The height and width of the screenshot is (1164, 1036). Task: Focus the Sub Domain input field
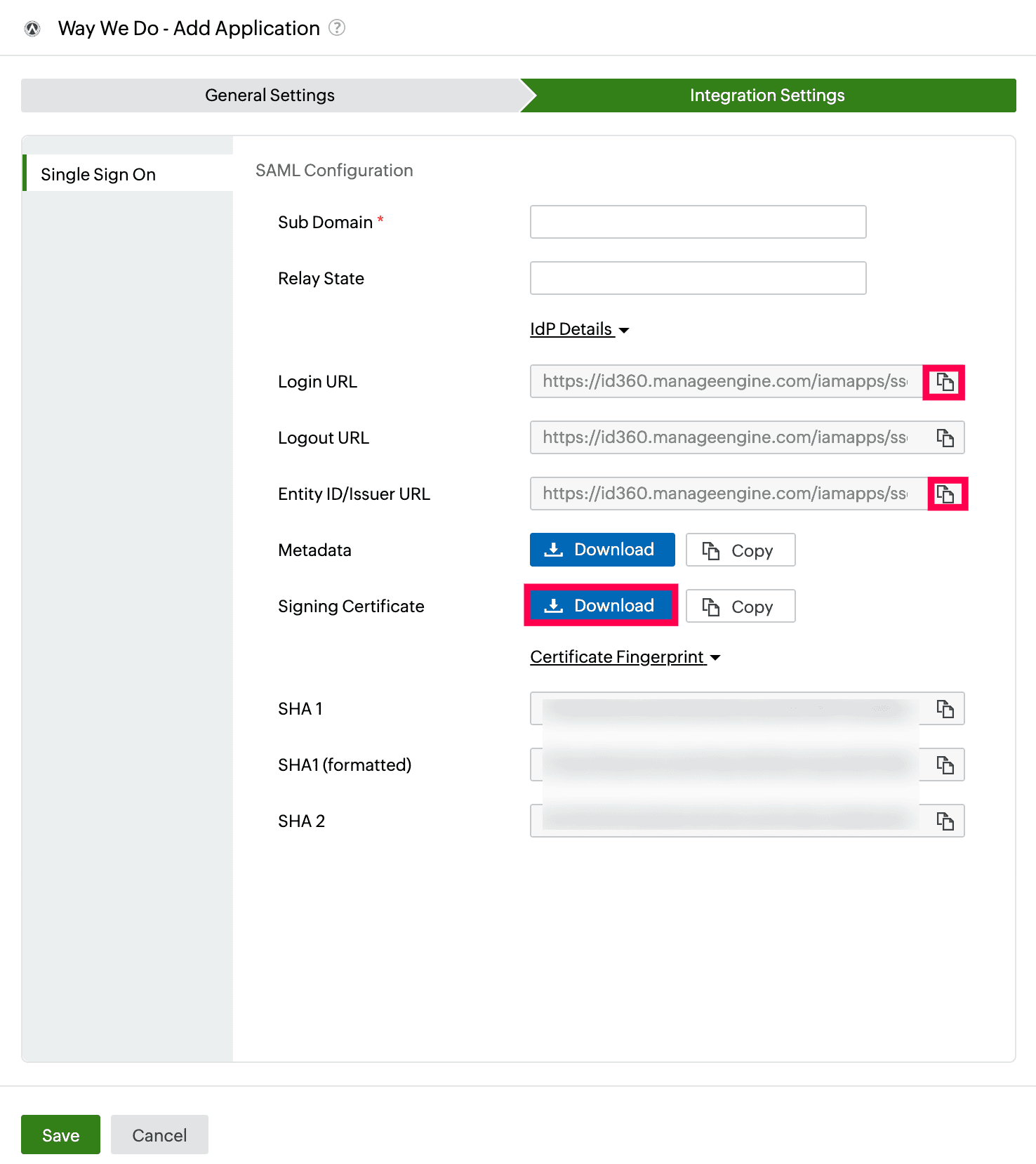[x=698, y=222]
